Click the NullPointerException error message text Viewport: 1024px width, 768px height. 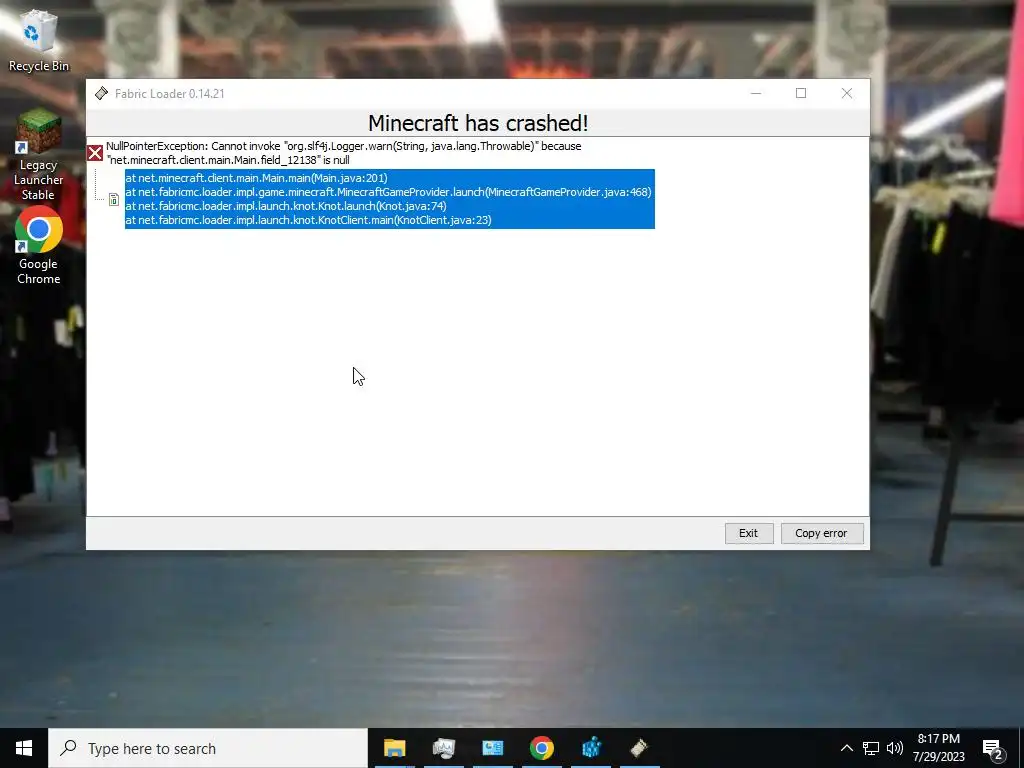pos(344,153)
